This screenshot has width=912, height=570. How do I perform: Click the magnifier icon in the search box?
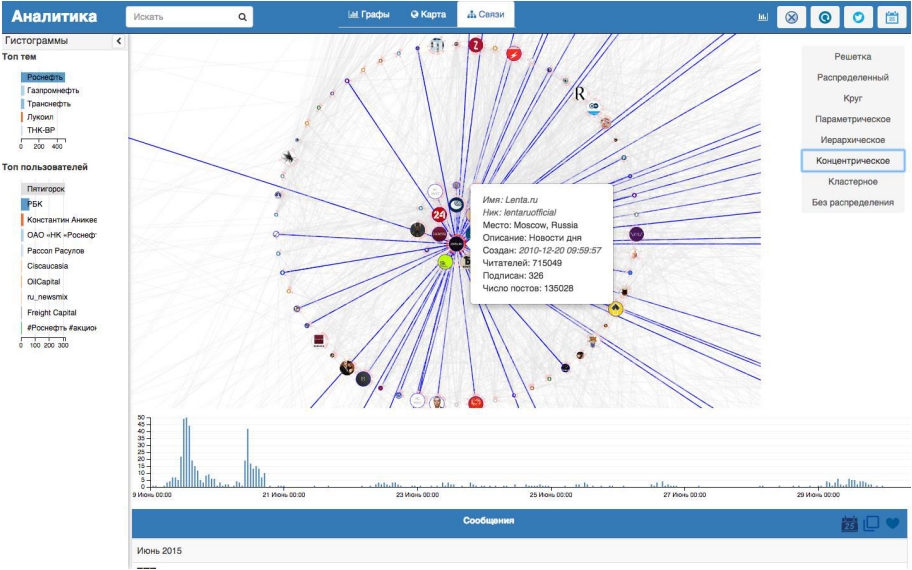coord(243,17)
